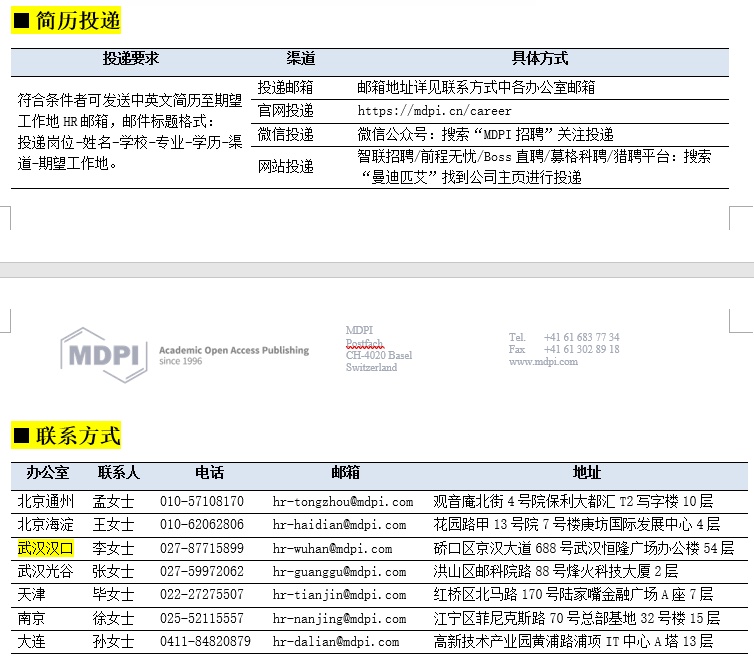The image size is (754, 669).
Task: Click www.mdpi.com in the header
Action: coord(543,362)
